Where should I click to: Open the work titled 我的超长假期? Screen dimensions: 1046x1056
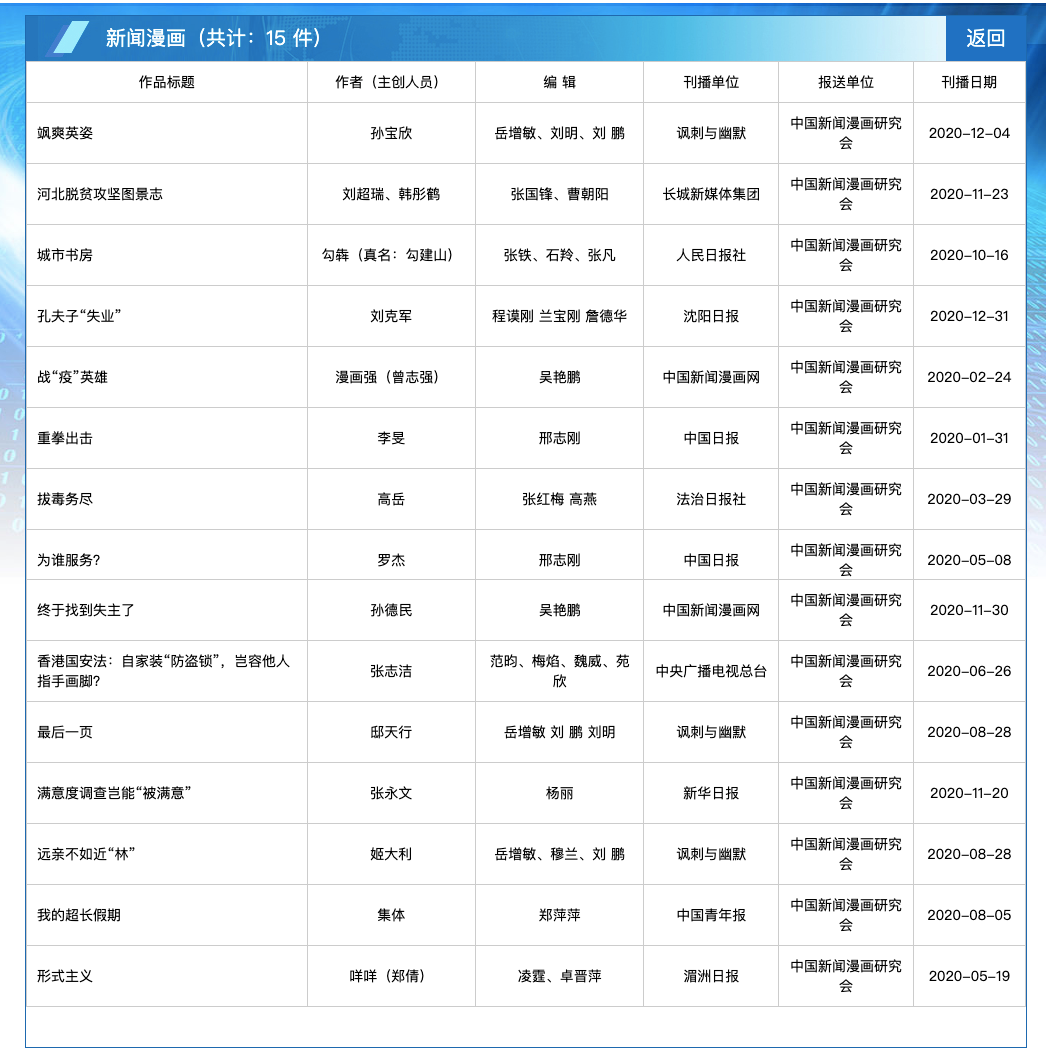[x=79, y=915]
